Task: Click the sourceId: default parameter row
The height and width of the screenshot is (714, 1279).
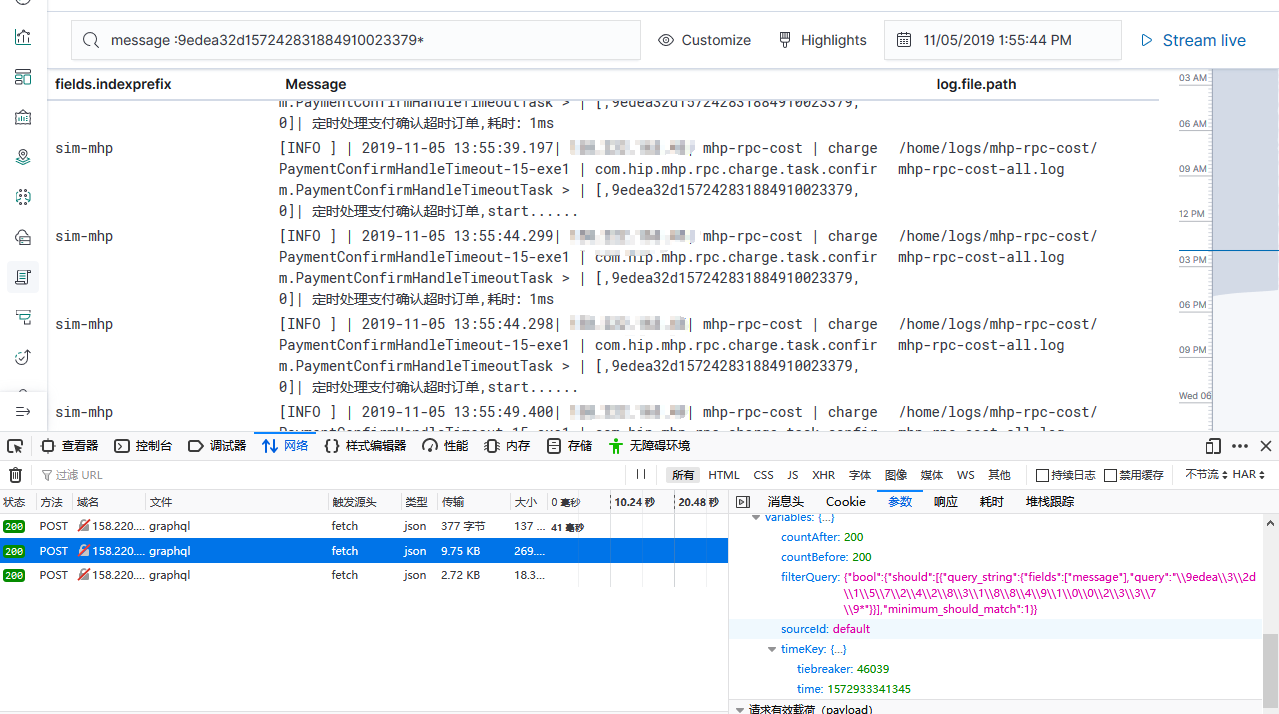Action: point(995,629)
